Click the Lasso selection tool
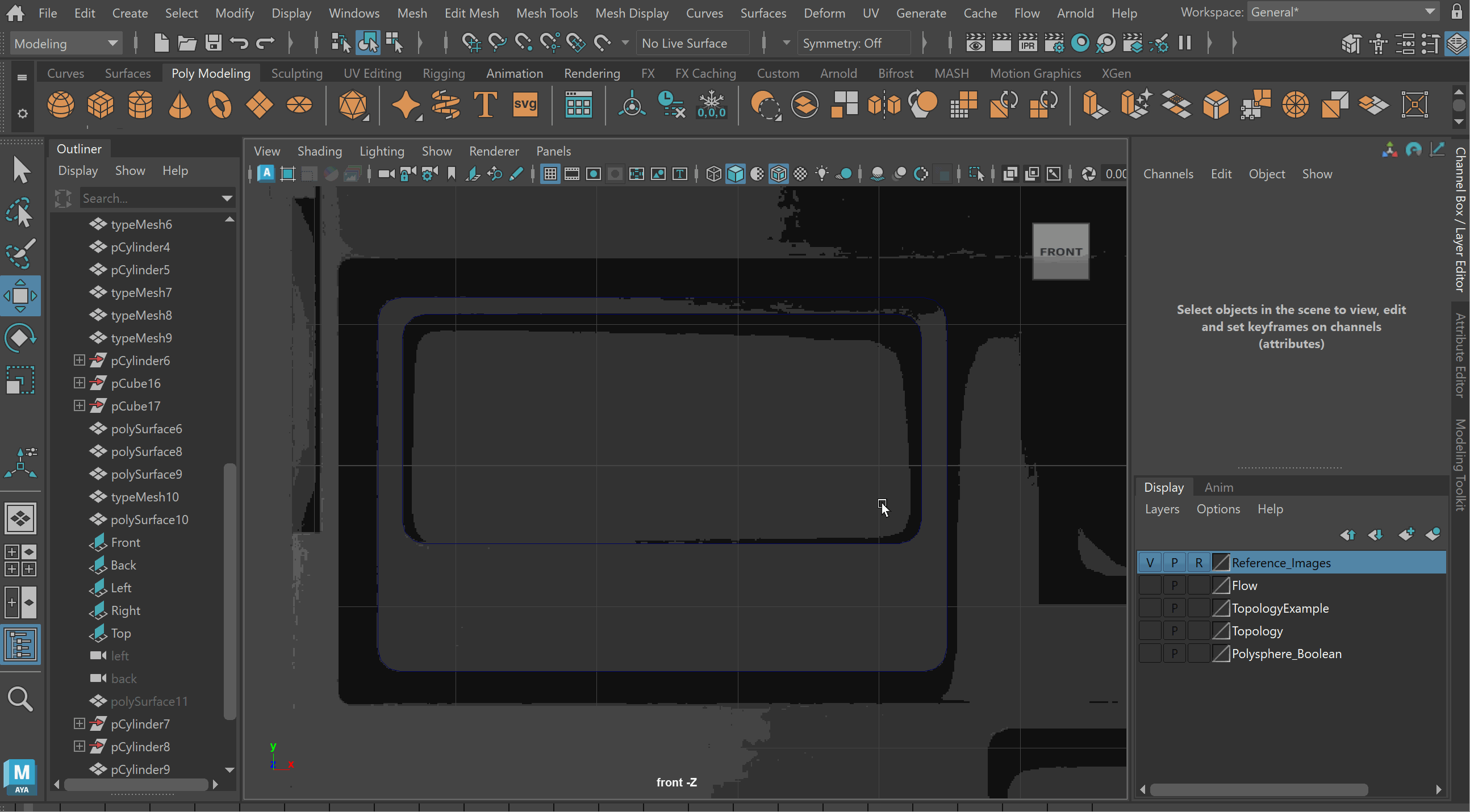Image resolution: width=1470 pixels, height=812 pixels. [x=20, y=212]
